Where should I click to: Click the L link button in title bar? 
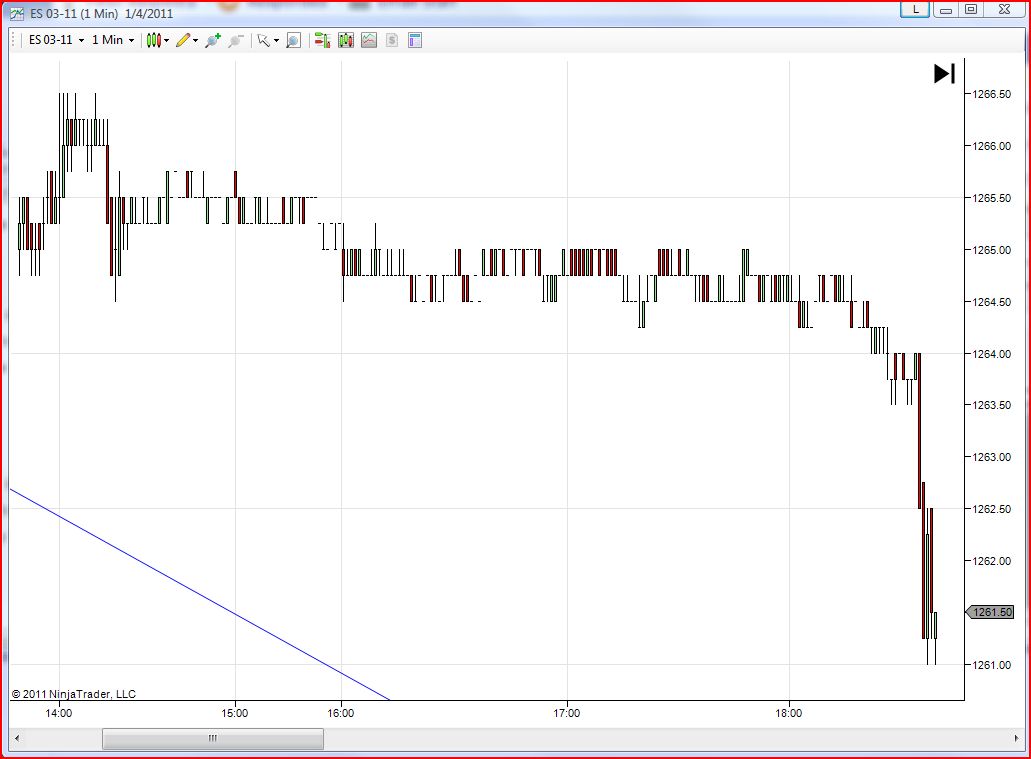[x=915, y=9]
